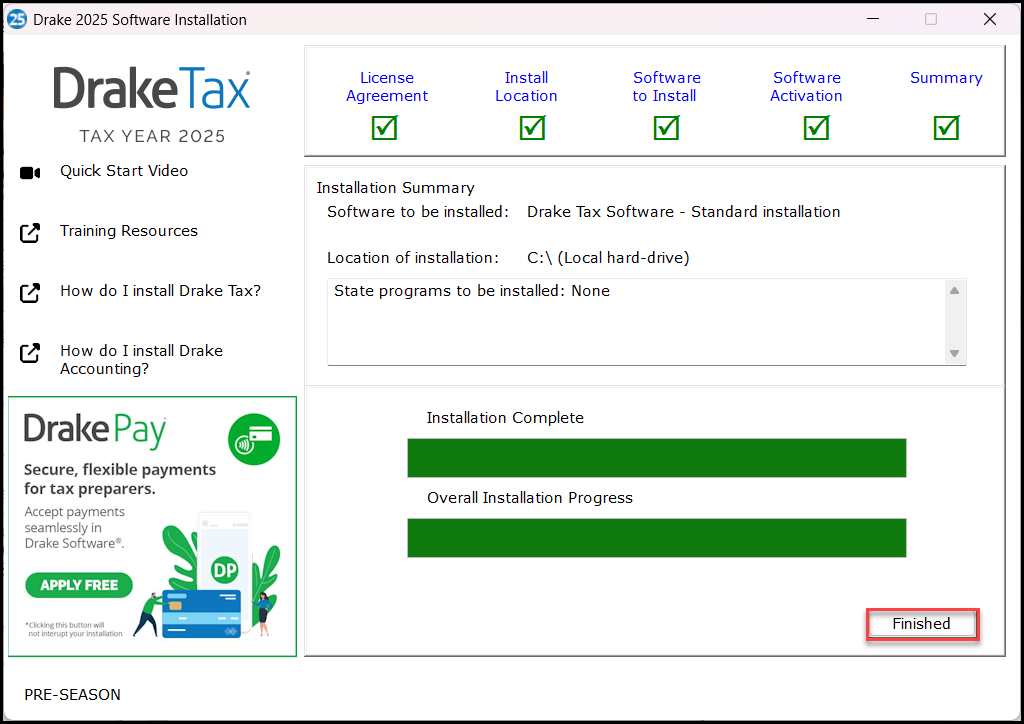Click the Finished button
1024x724 pixels.
[x=921, y=623]
